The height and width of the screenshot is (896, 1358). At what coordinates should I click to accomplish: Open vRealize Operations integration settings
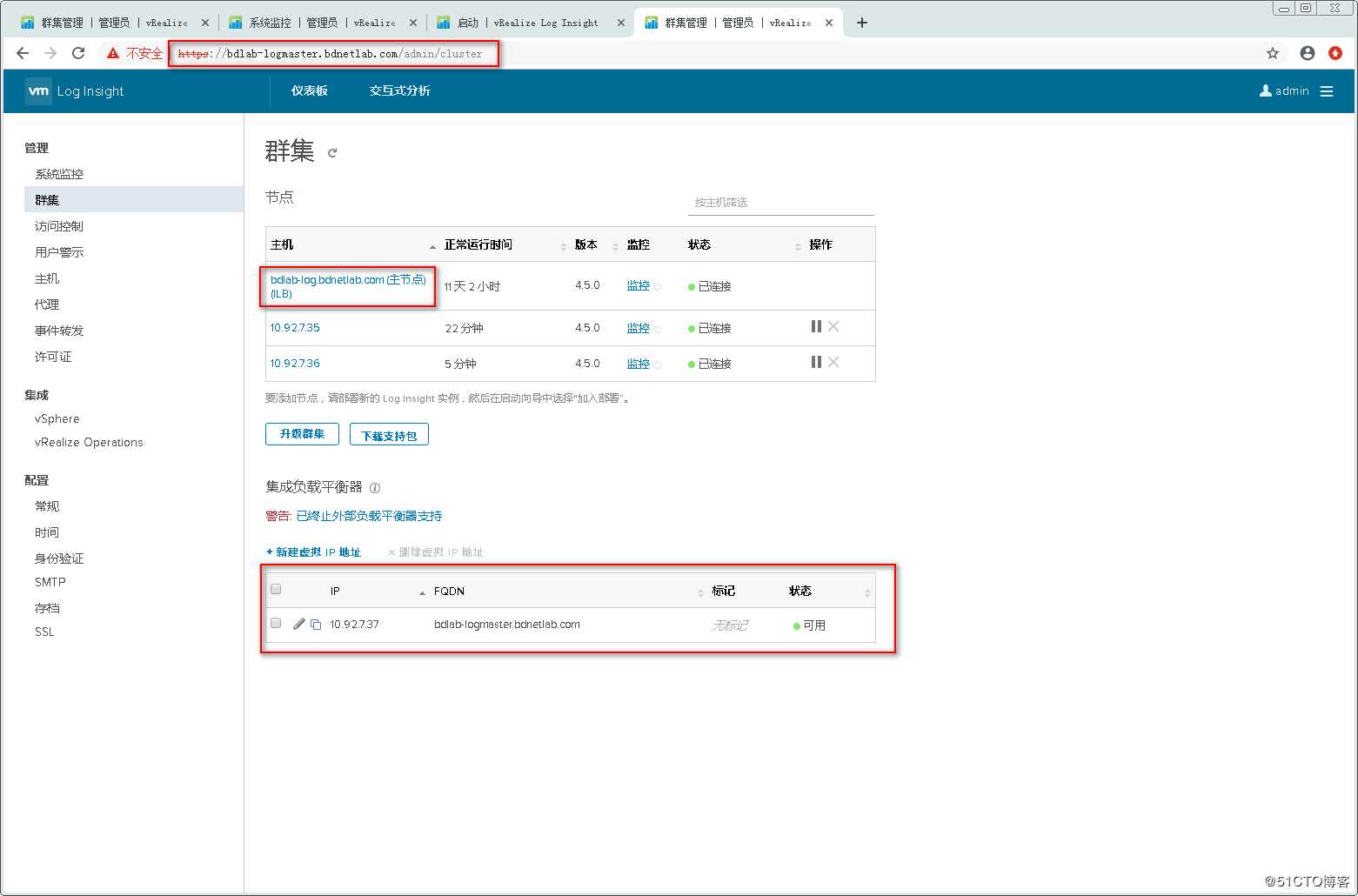89,442
